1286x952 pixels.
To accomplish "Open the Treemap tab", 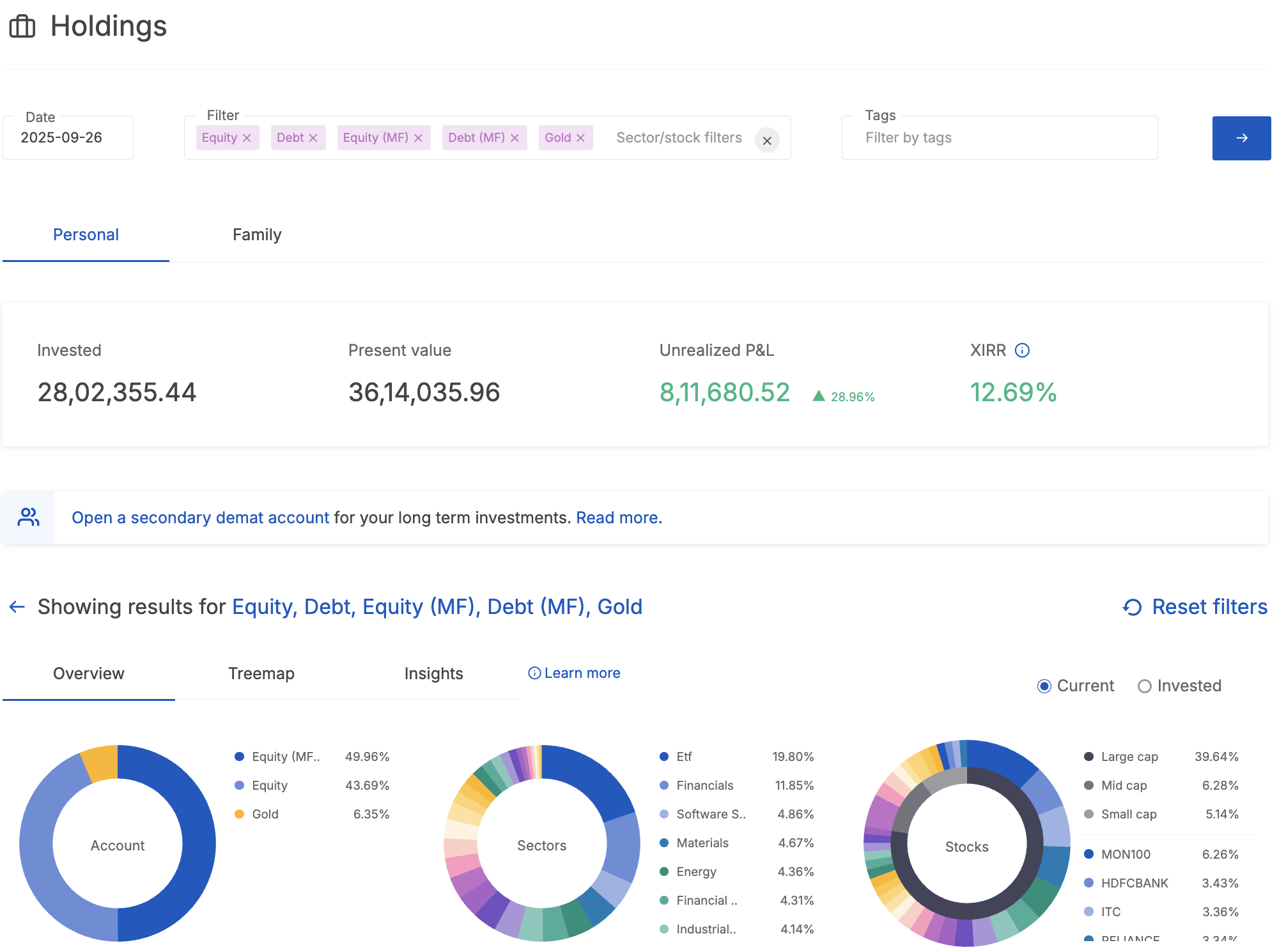I will point(261,673).
